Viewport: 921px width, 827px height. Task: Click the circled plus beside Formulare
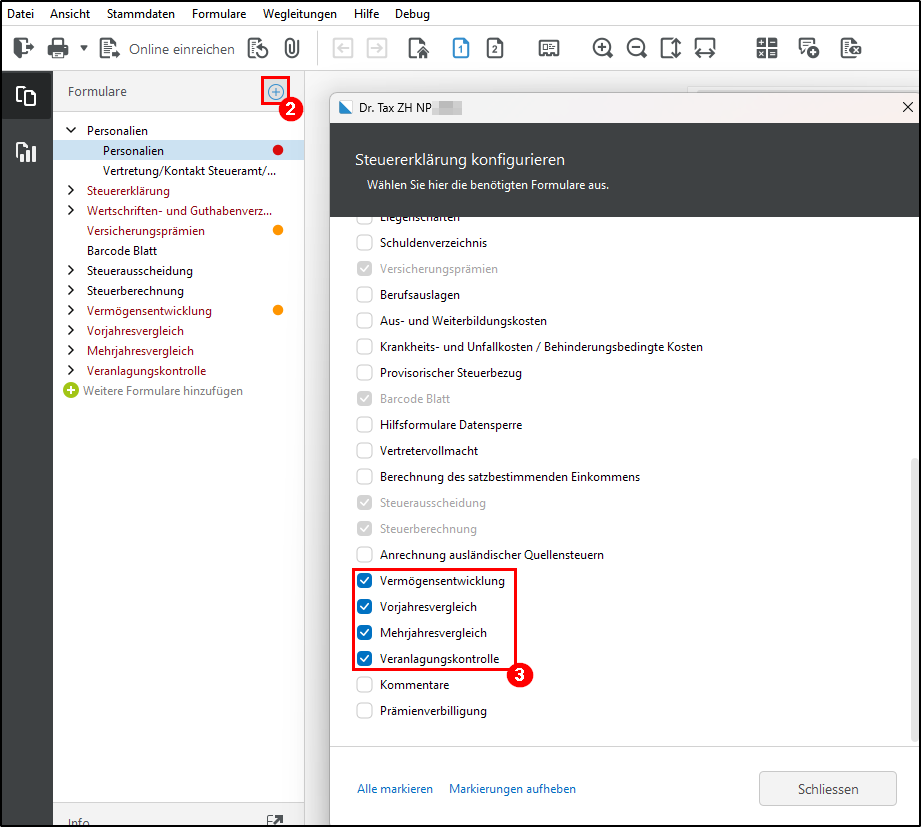point(275,91)
